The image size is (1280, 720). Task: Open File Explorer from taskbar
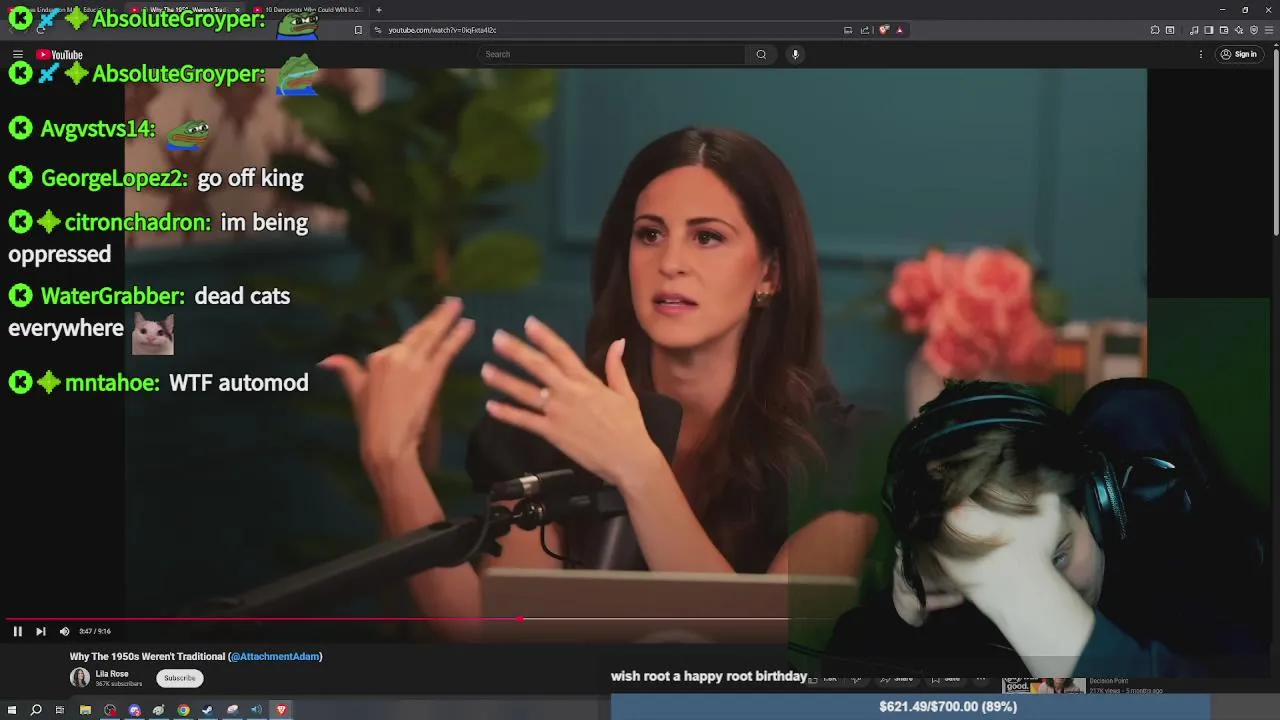click(x=85, y=710)
